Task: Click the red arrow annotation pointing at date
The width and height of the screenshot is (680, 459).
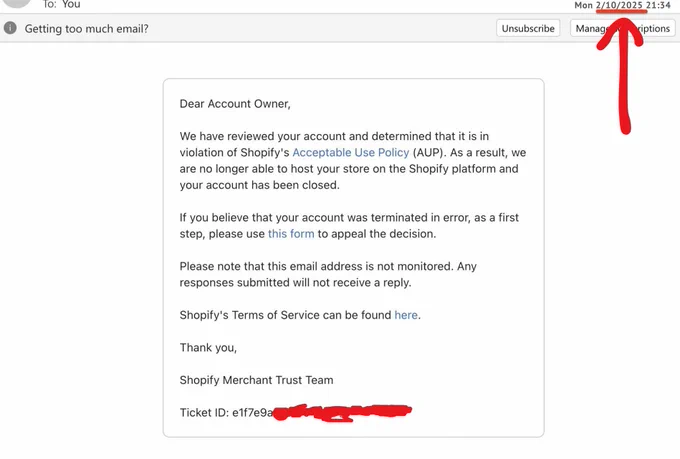Action: click(x=621, y=76)
